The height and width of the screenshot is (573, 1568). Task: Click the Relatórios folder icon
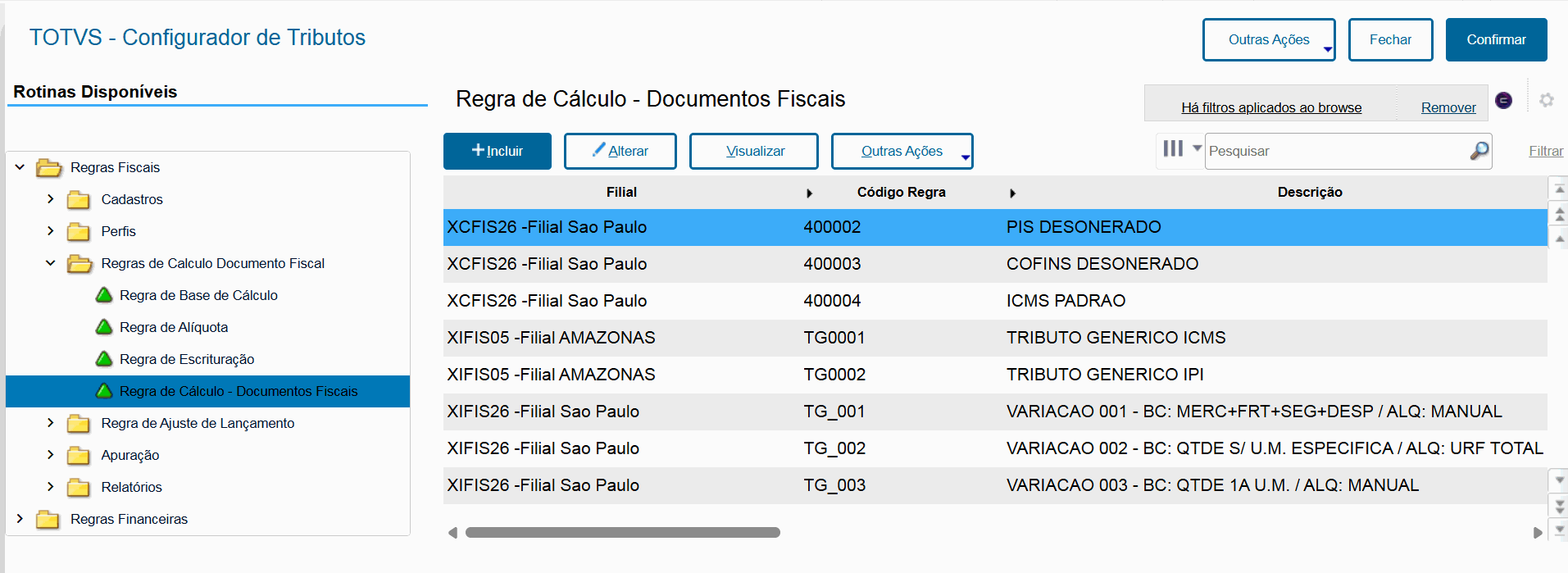tap(79, 488)
